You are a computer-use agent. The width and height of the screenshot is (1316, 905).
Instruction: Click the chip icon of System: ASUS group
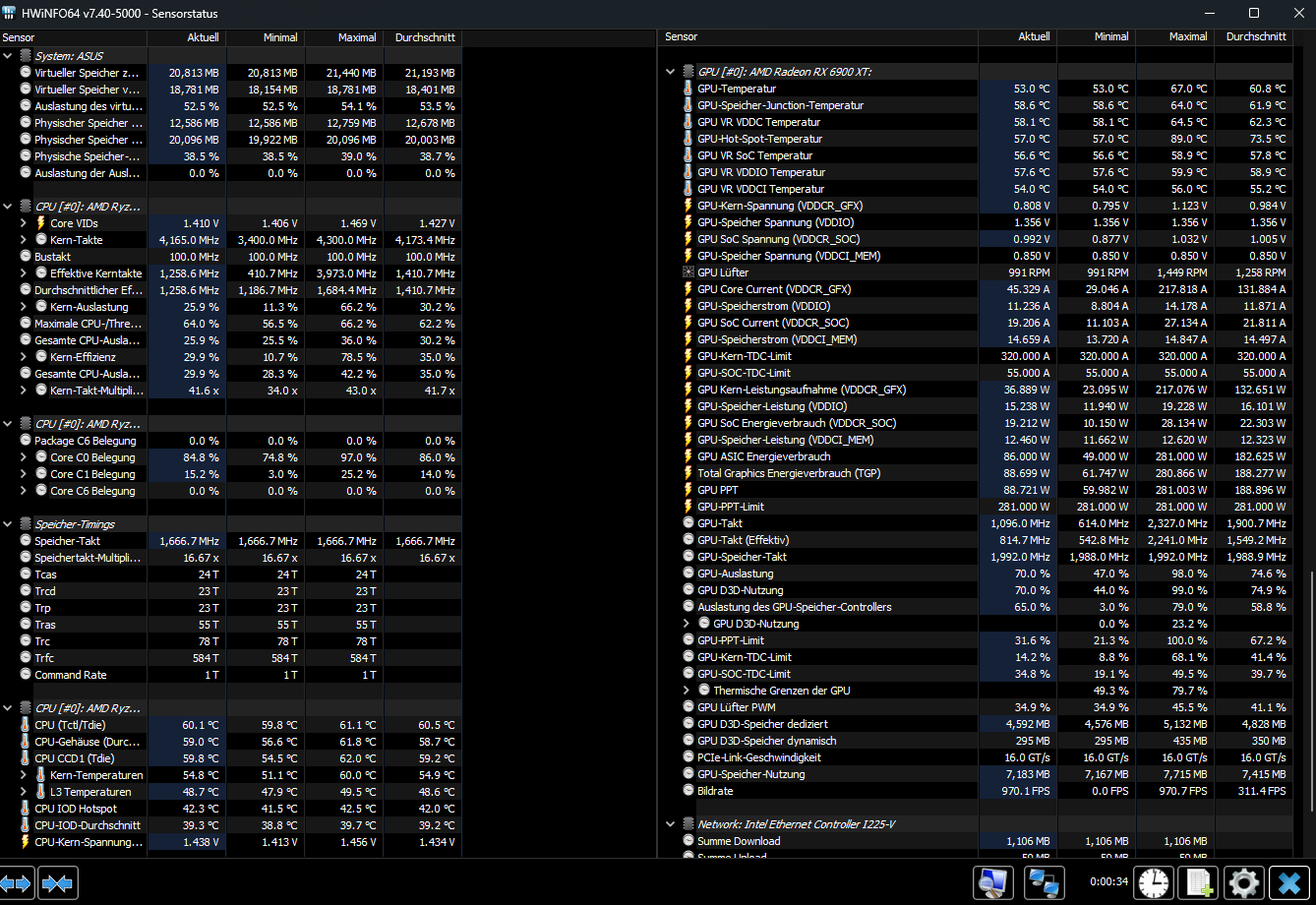coord(26,56)
